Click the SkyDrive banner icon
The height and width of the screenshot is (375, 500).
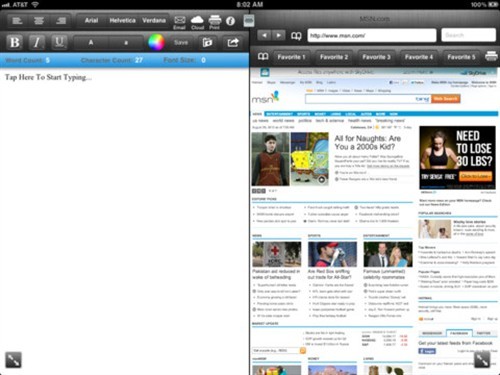(265, 72)
